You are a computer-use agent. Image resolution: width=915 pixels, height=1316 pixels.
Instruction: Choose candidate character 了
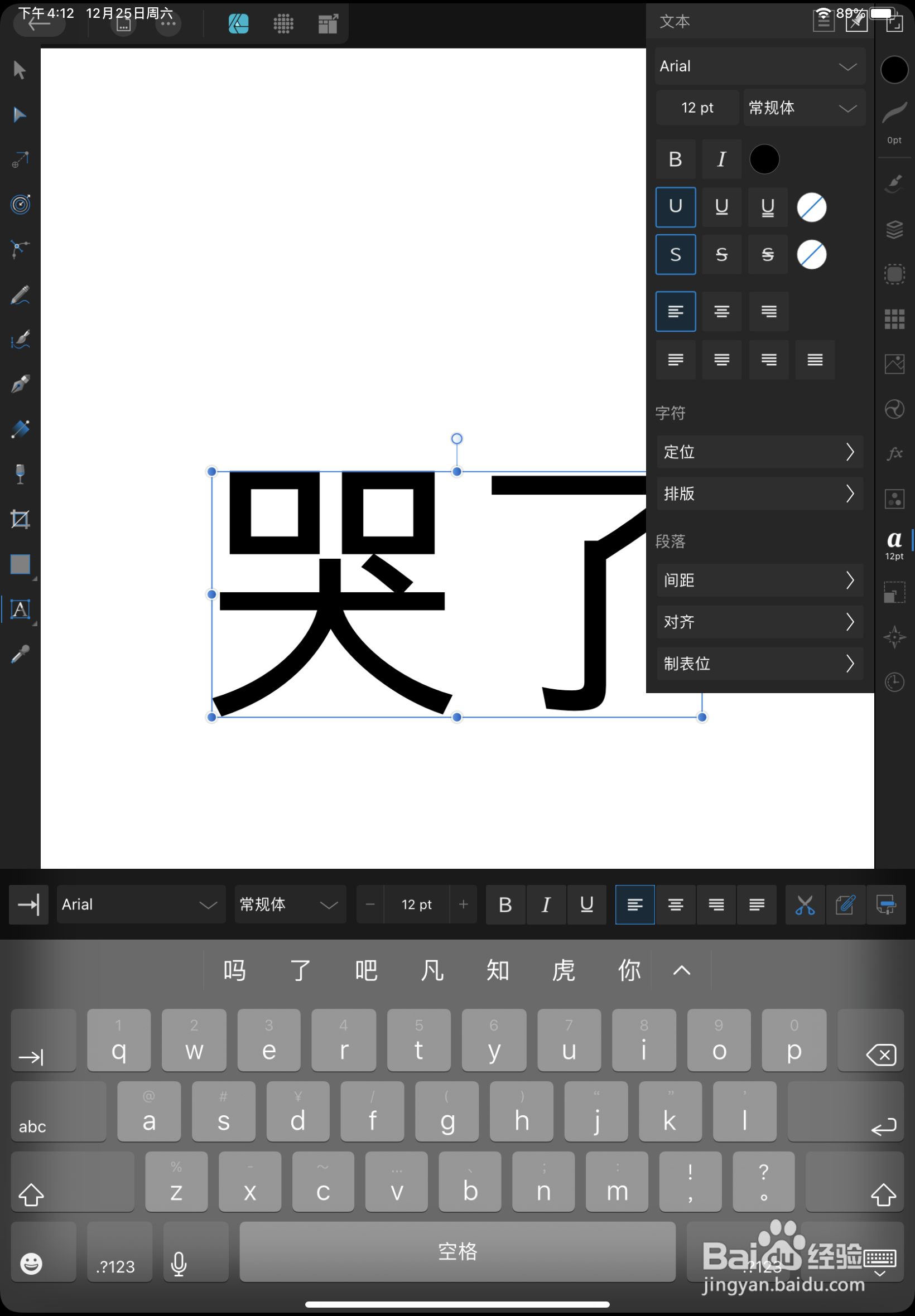coord(300,970)
